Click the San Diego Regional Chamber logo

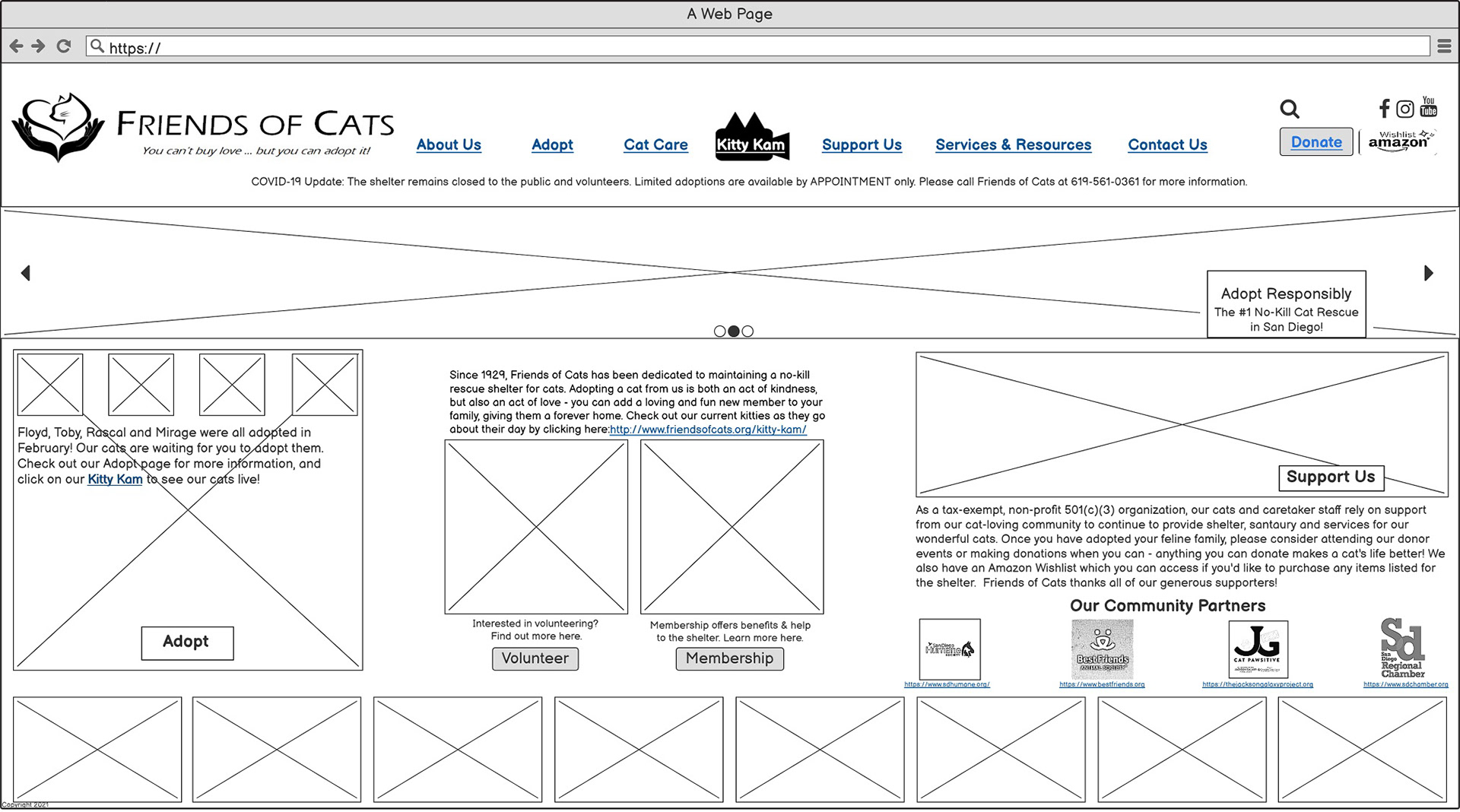coord(1403,648)
